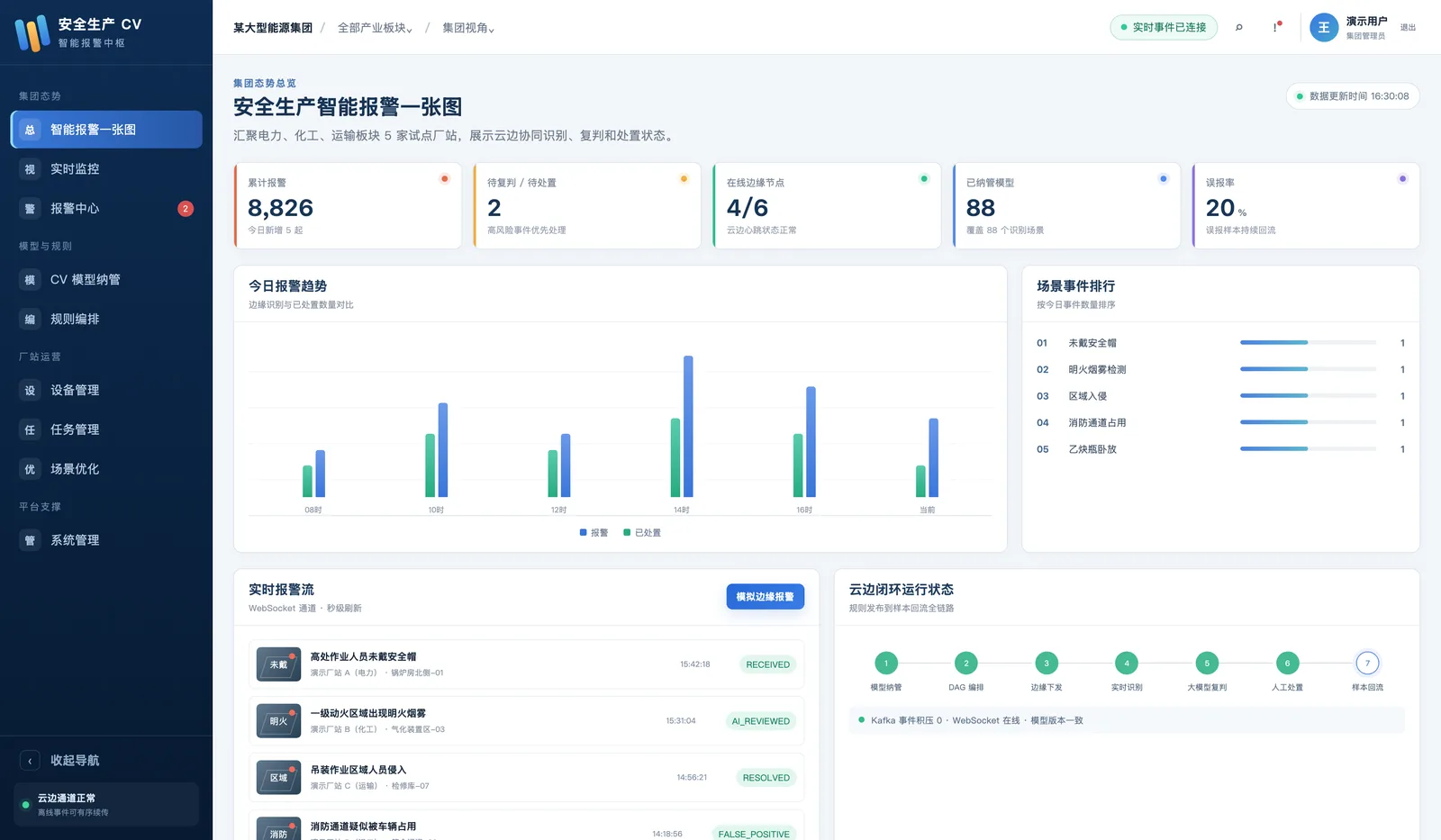Viewport: 1441px width, 840px height.
Task: Click the CV 模型纳管 sidebar icon
Action: [30, 280]
